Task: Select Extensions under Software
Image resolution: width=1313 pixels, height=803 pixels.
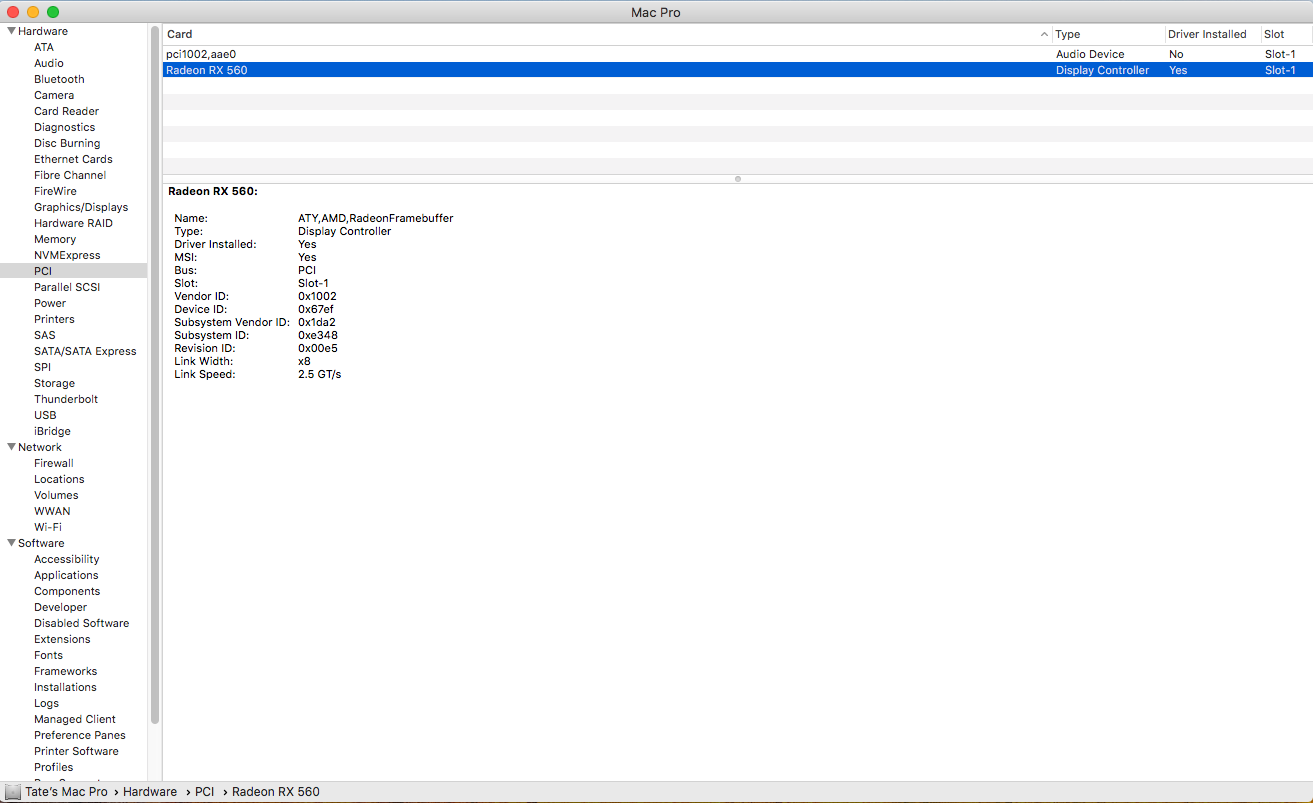Action: click(x=62, y=639)
